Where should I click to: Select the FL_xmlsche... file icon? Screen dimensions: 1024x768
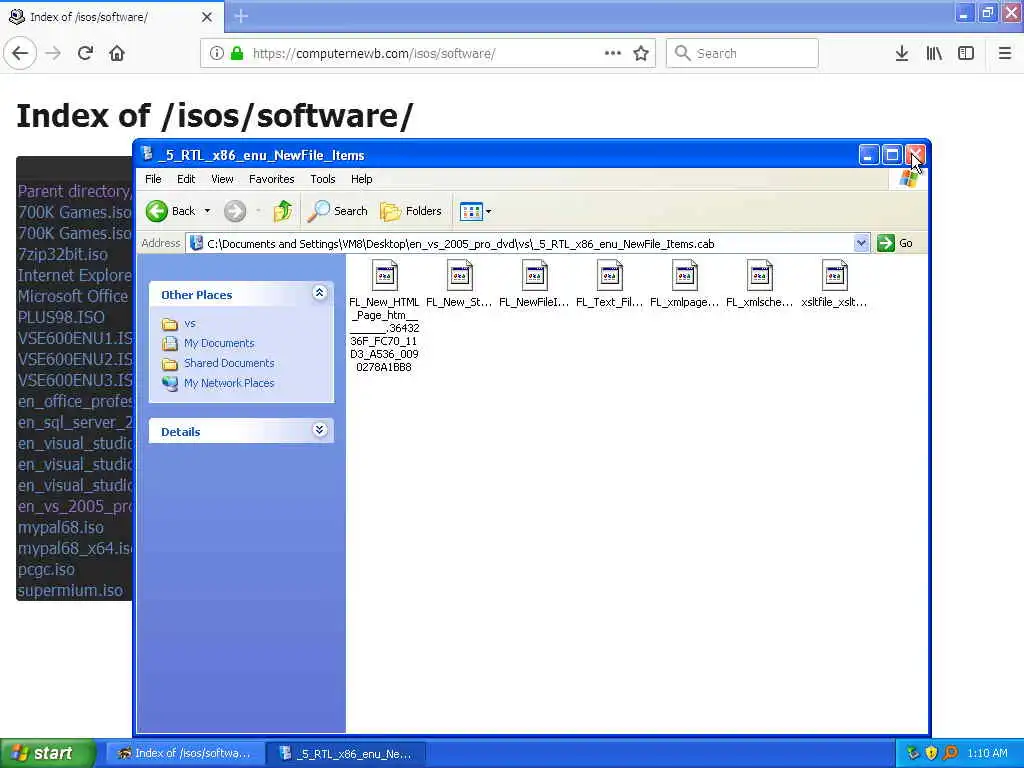point(760,276)
